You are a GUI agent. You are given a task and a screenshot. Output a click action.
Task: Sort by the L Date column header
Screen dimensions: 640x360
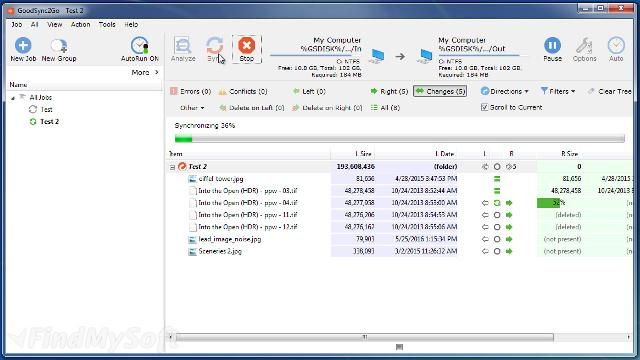[444, 154]
